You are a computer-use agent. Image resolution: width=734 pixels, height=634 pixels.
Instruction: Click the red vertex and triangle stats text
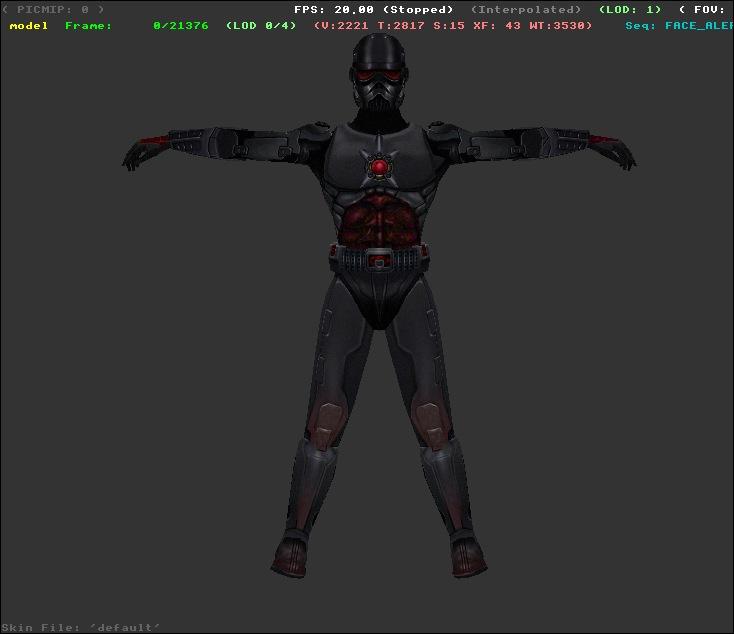pyautogui.click(x=452, y=26)
